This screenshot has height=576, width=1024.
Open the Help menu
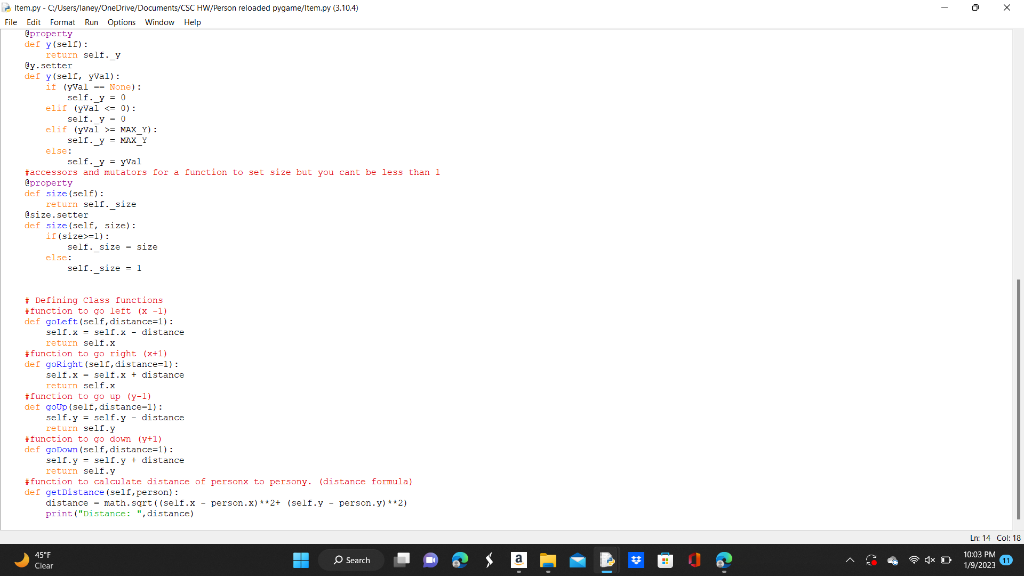[x=193, y=22]
